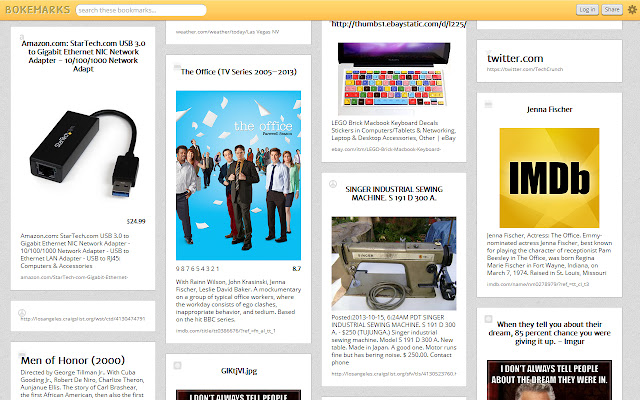Click the Log in button
Screen dimensions: 640x400
(x=587, y=10)
